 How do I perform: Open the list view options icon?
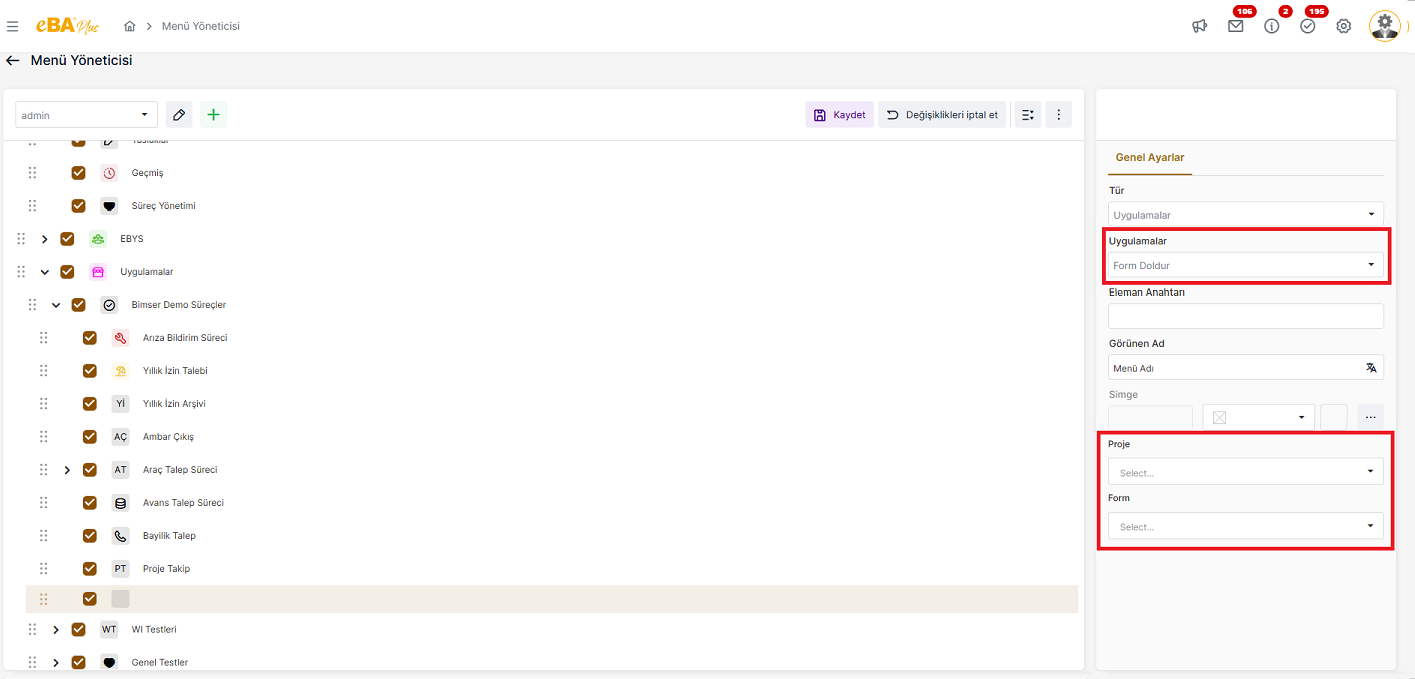[1028, 115]
